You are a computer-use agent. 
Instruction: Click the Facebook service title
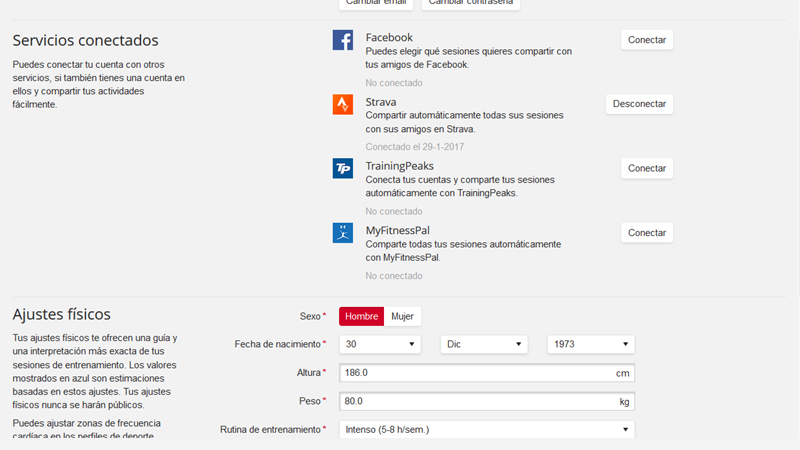389,38
